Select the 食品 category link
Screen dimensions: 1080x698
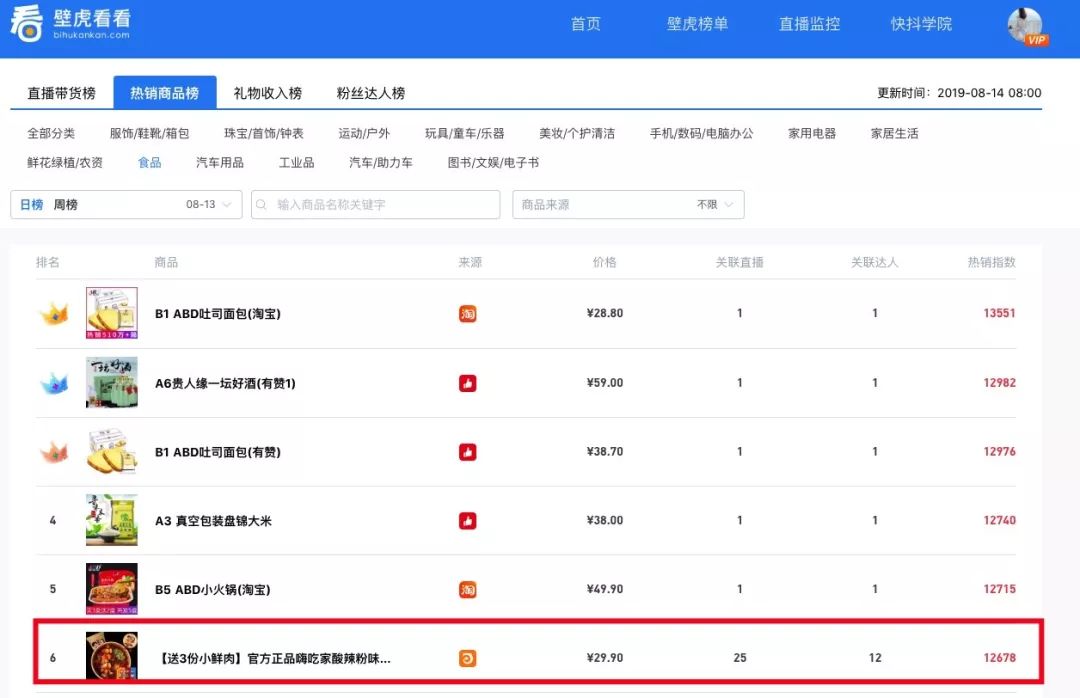pos(148,161)
